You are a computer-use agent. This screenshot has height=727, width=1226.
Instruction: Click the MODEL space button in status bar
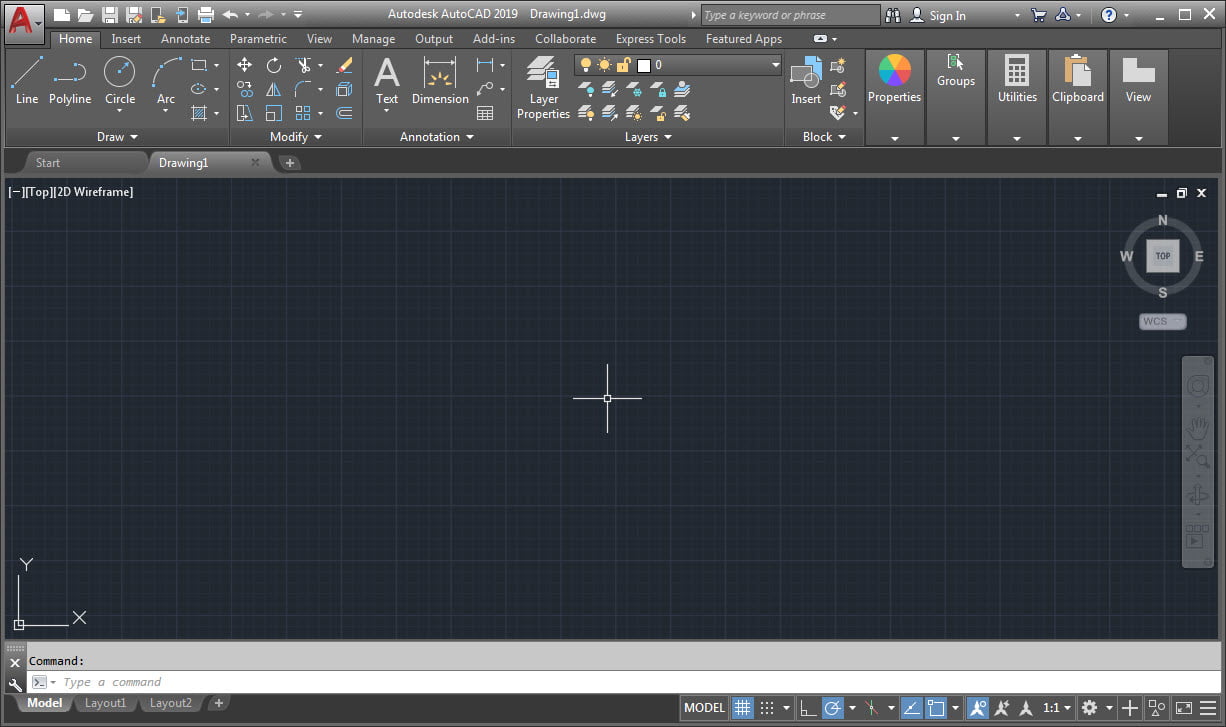tap(704, 708)
